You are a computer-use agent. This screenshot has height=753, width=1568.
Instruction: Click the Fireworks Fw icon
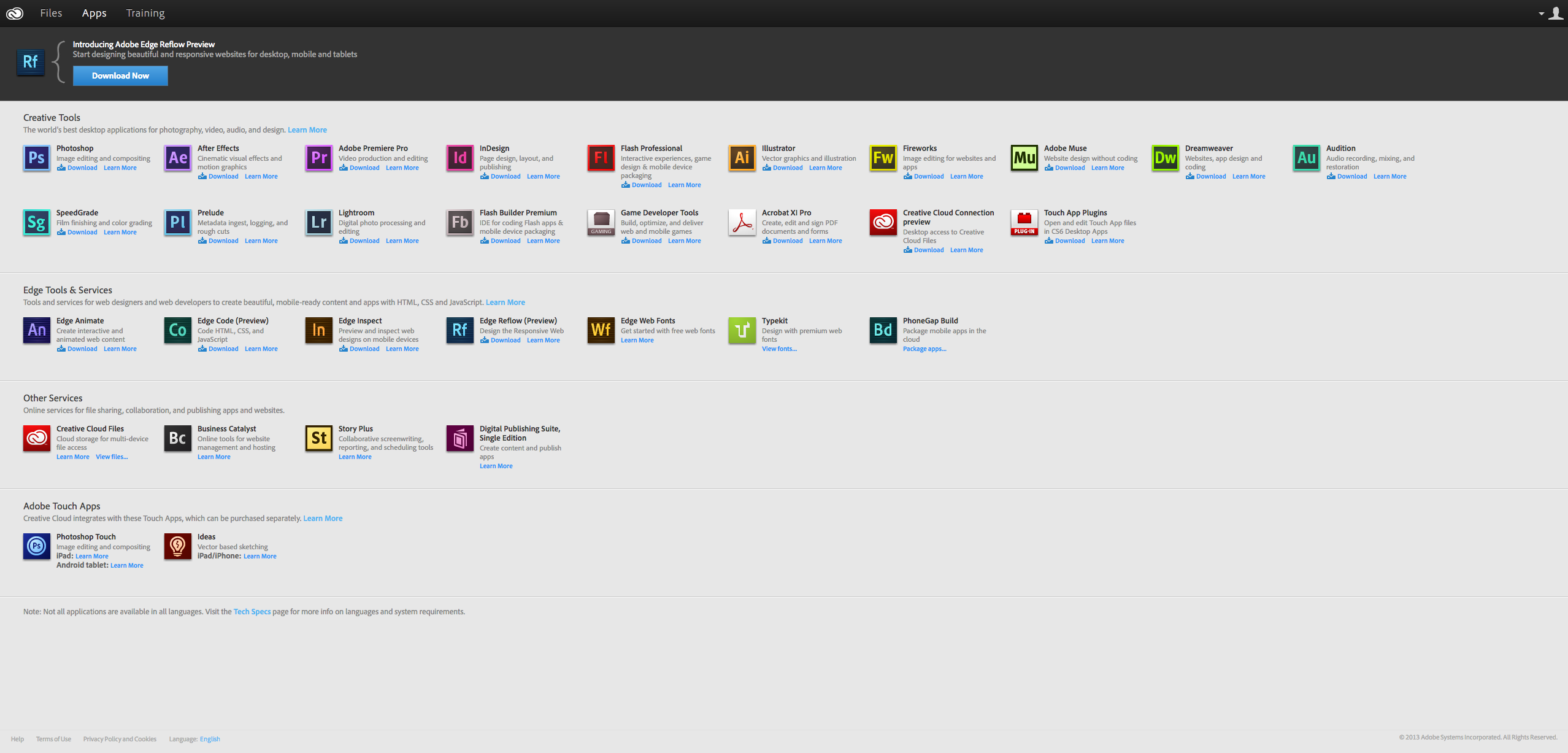point(883,158)
